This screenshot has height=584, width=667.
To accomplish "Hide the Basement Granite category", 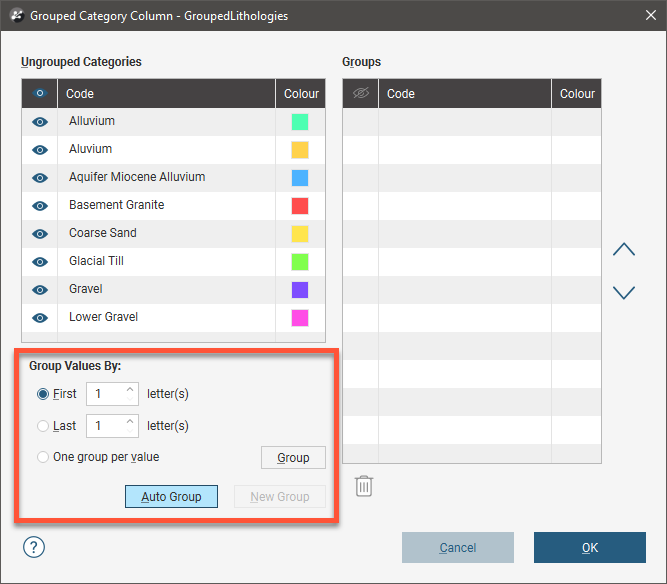I will click(40, 205).
